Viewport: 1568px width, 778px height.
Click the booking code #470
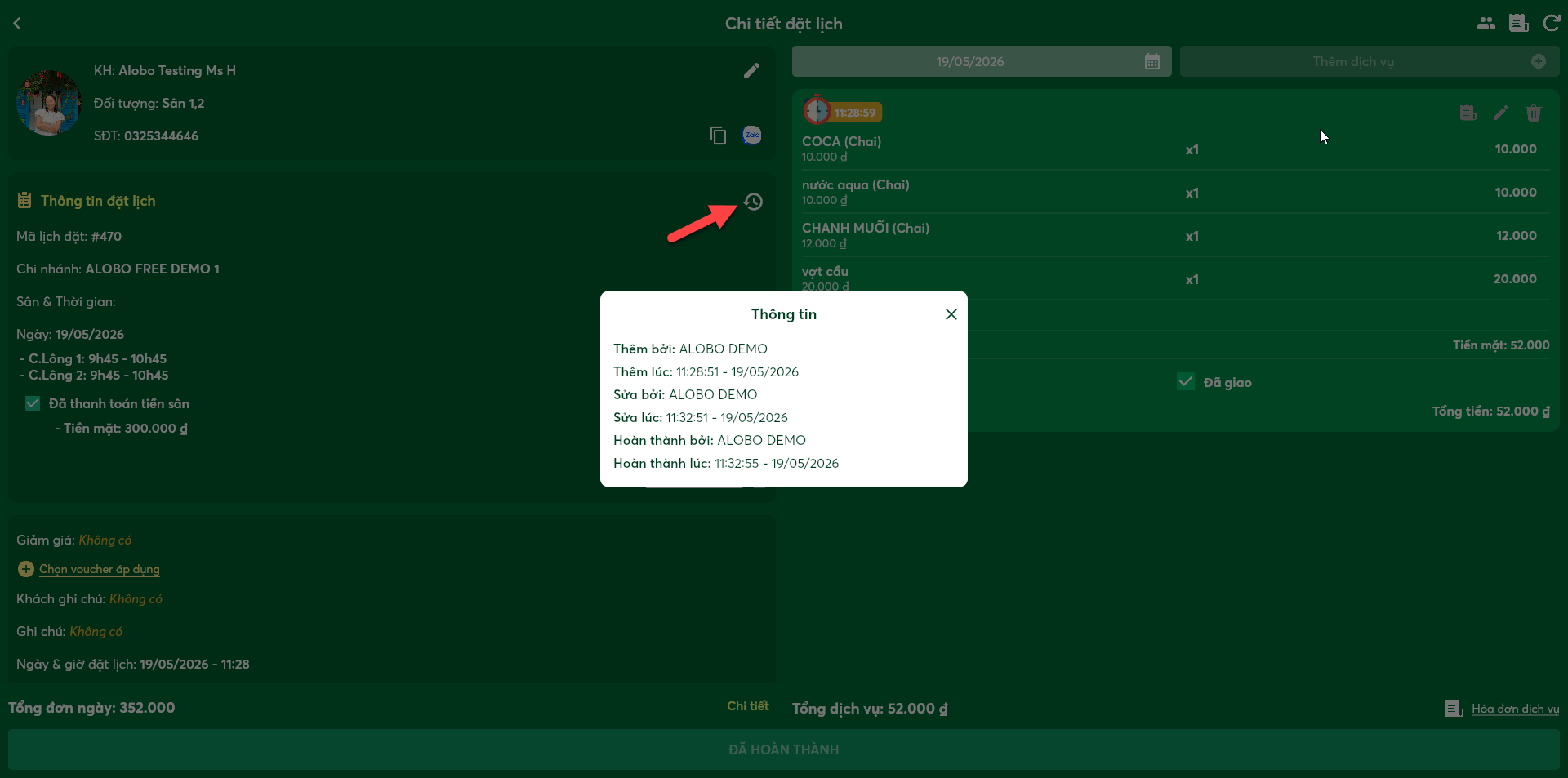(x=106, y=237)
